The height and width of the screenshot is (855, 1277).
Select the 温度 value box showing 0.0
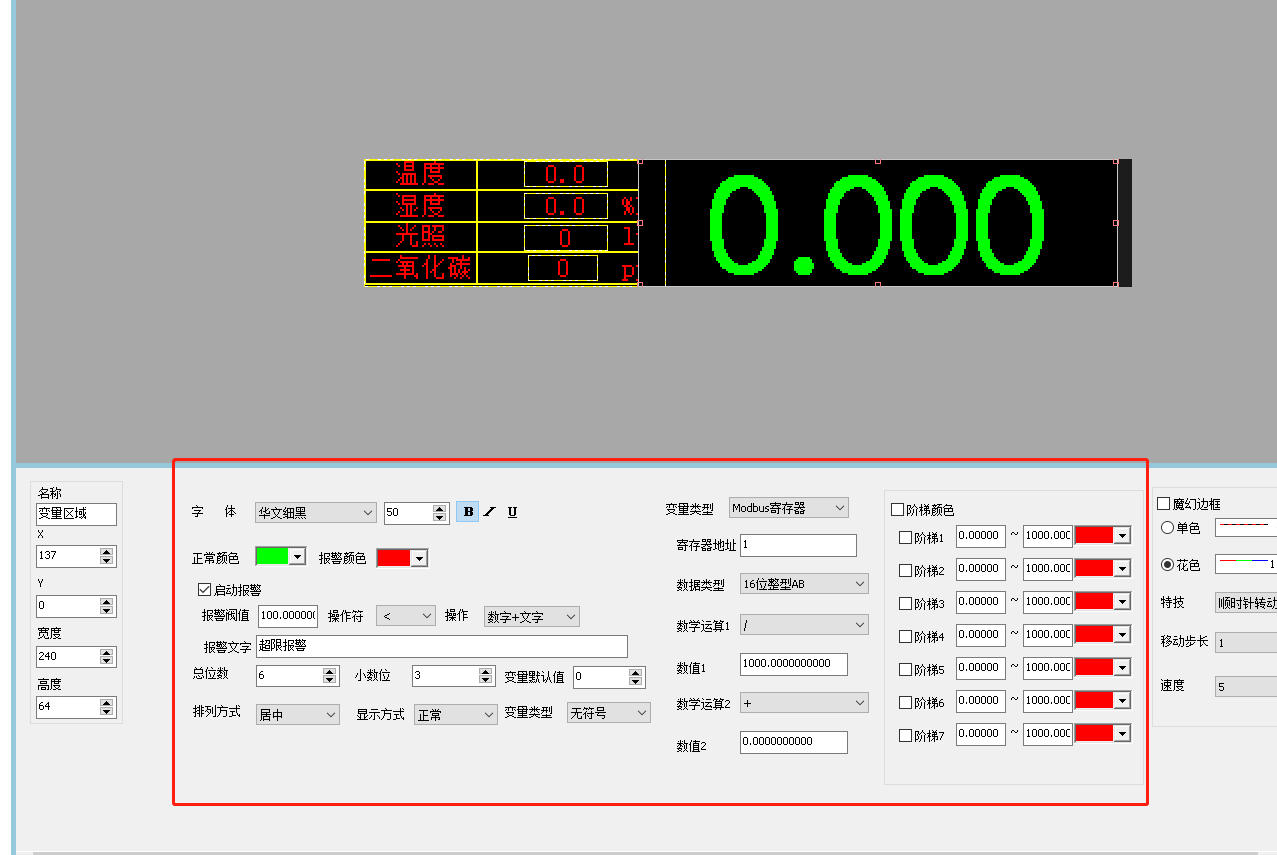pyautogui.click(x=565, y=174)
